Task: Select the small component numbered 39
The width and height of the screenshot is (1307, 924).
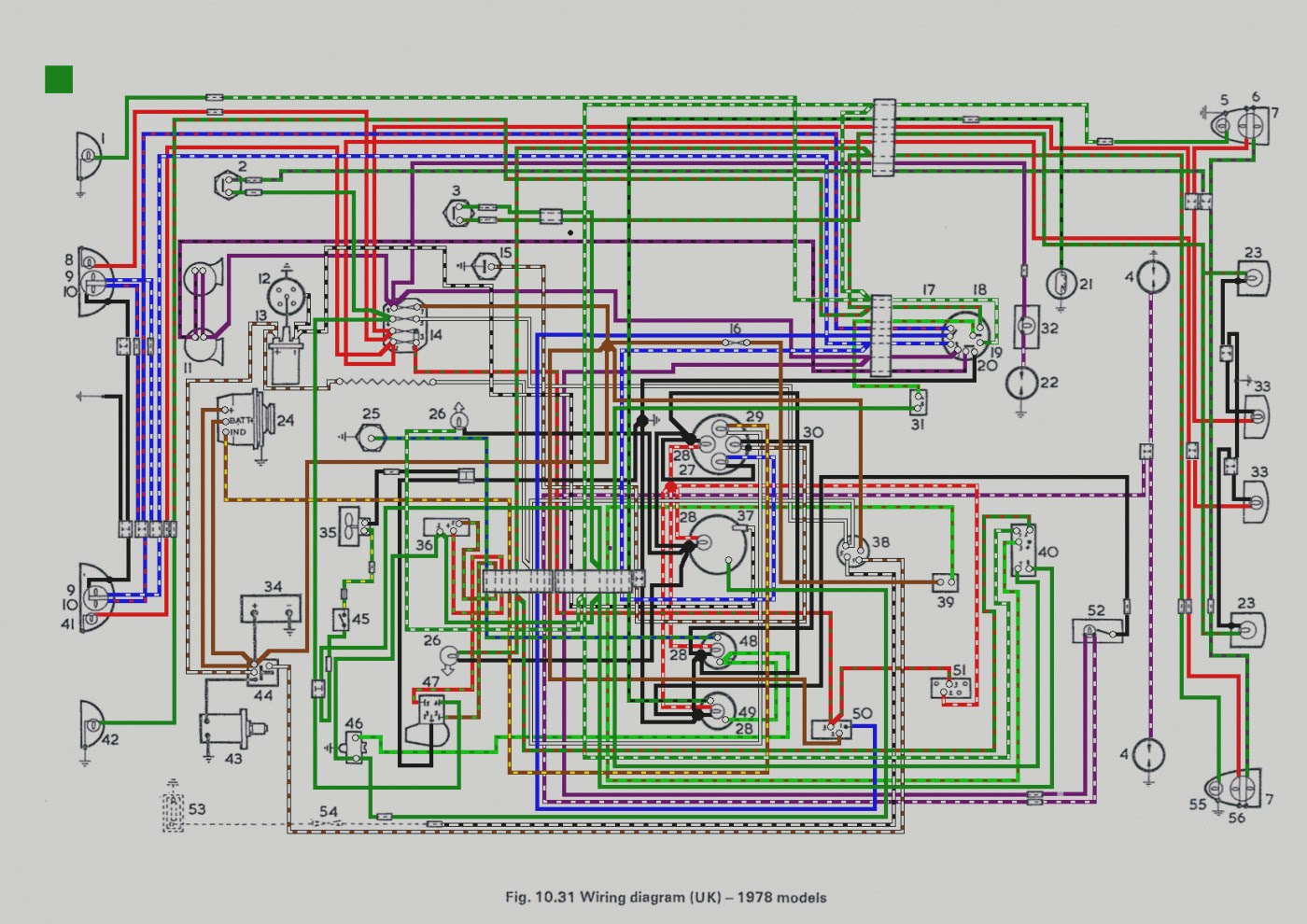Action: pos(944,582)
